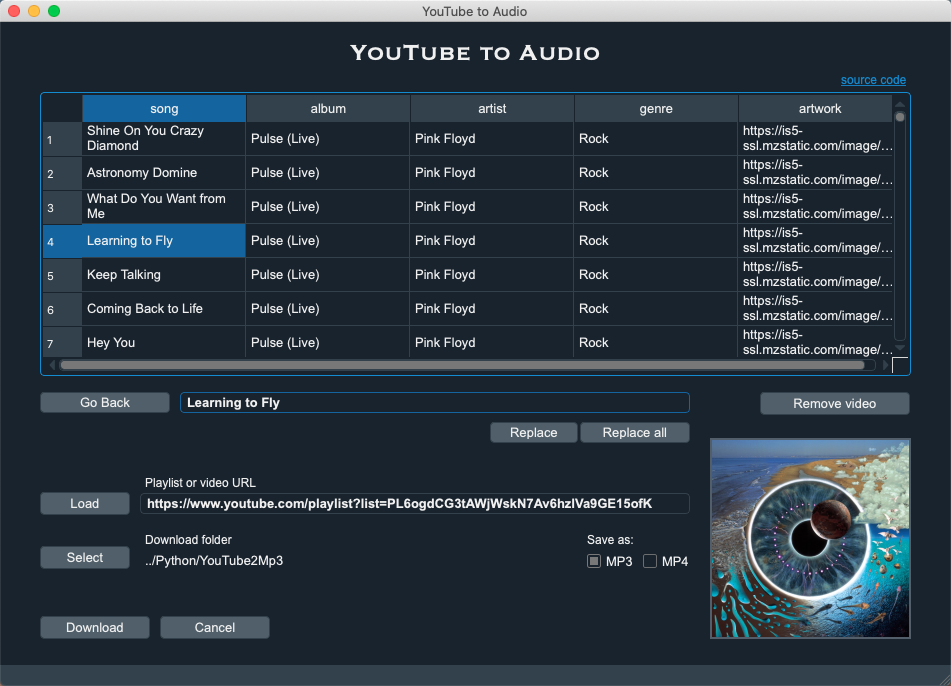Image resolution: width=951 pixels, height=686 pixels.
Task: Click the Load button
Action: coord(85,503)
